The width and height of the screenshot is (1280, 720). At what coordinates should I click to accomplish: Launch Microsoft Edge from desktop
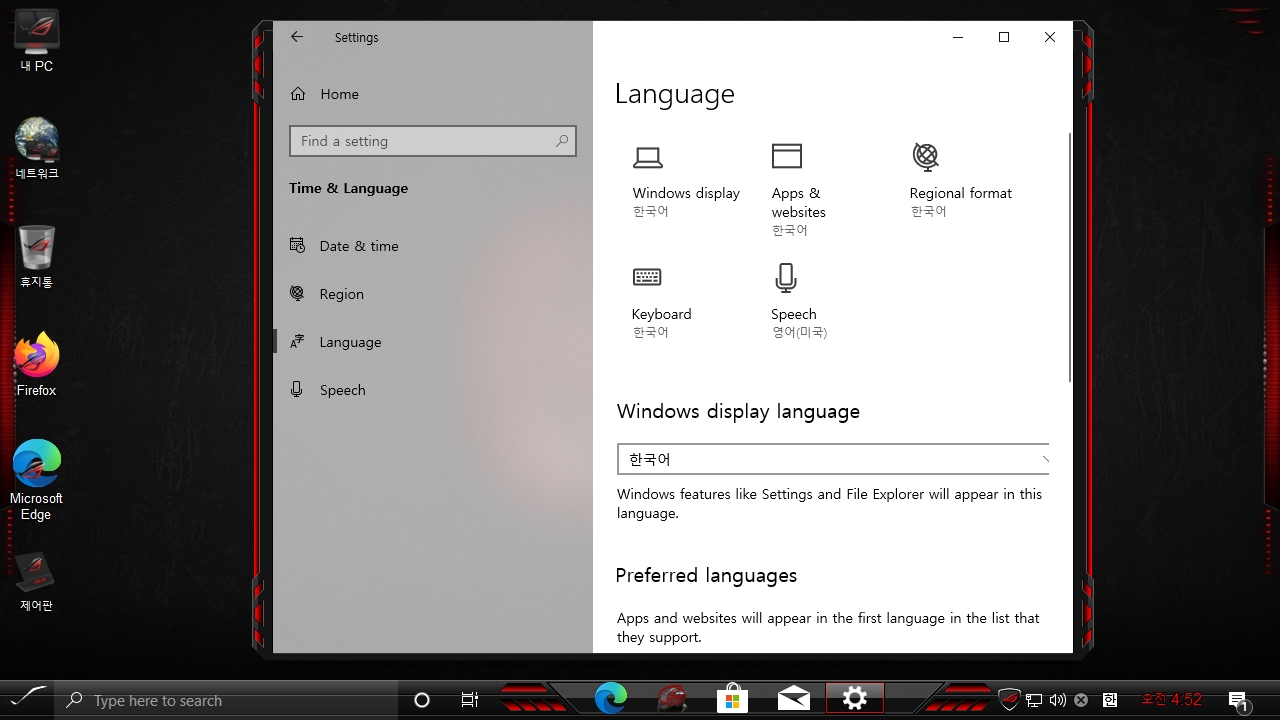click(x=37, y=481)
